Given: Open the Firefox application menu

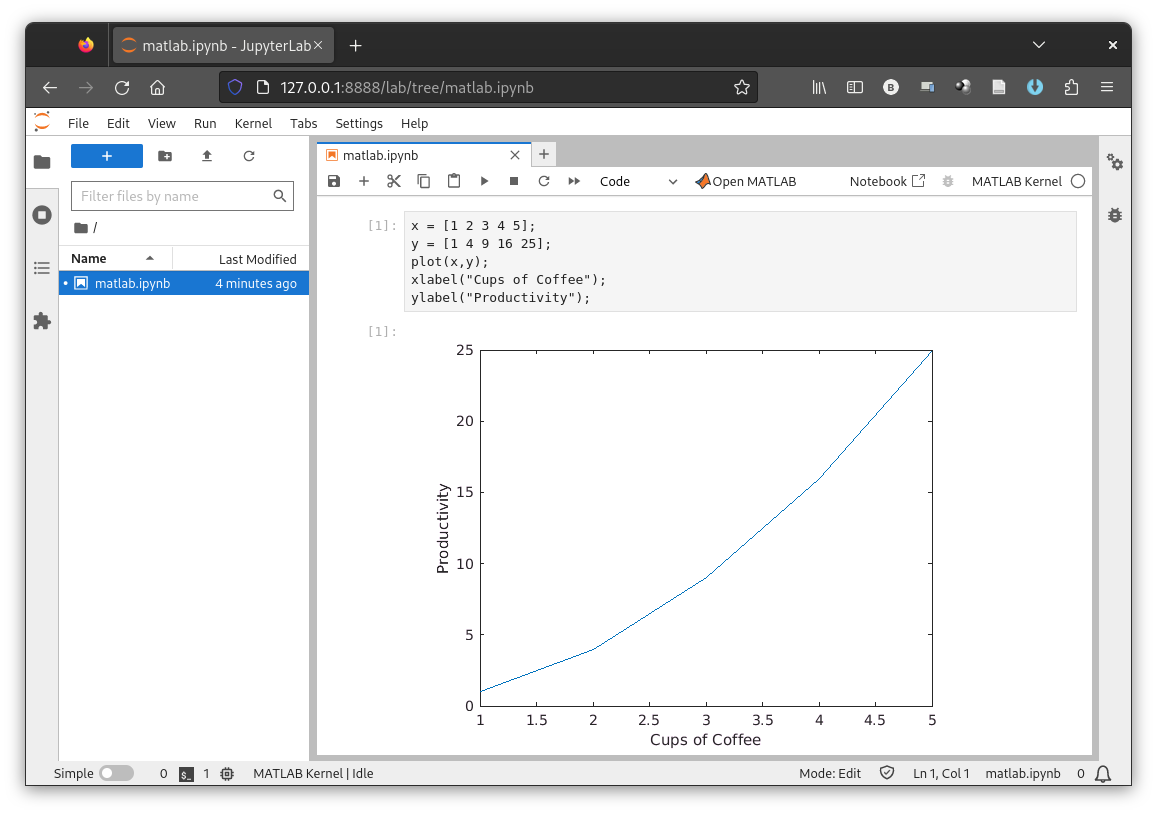Looking at the screenshot, I should [1107, 87].
